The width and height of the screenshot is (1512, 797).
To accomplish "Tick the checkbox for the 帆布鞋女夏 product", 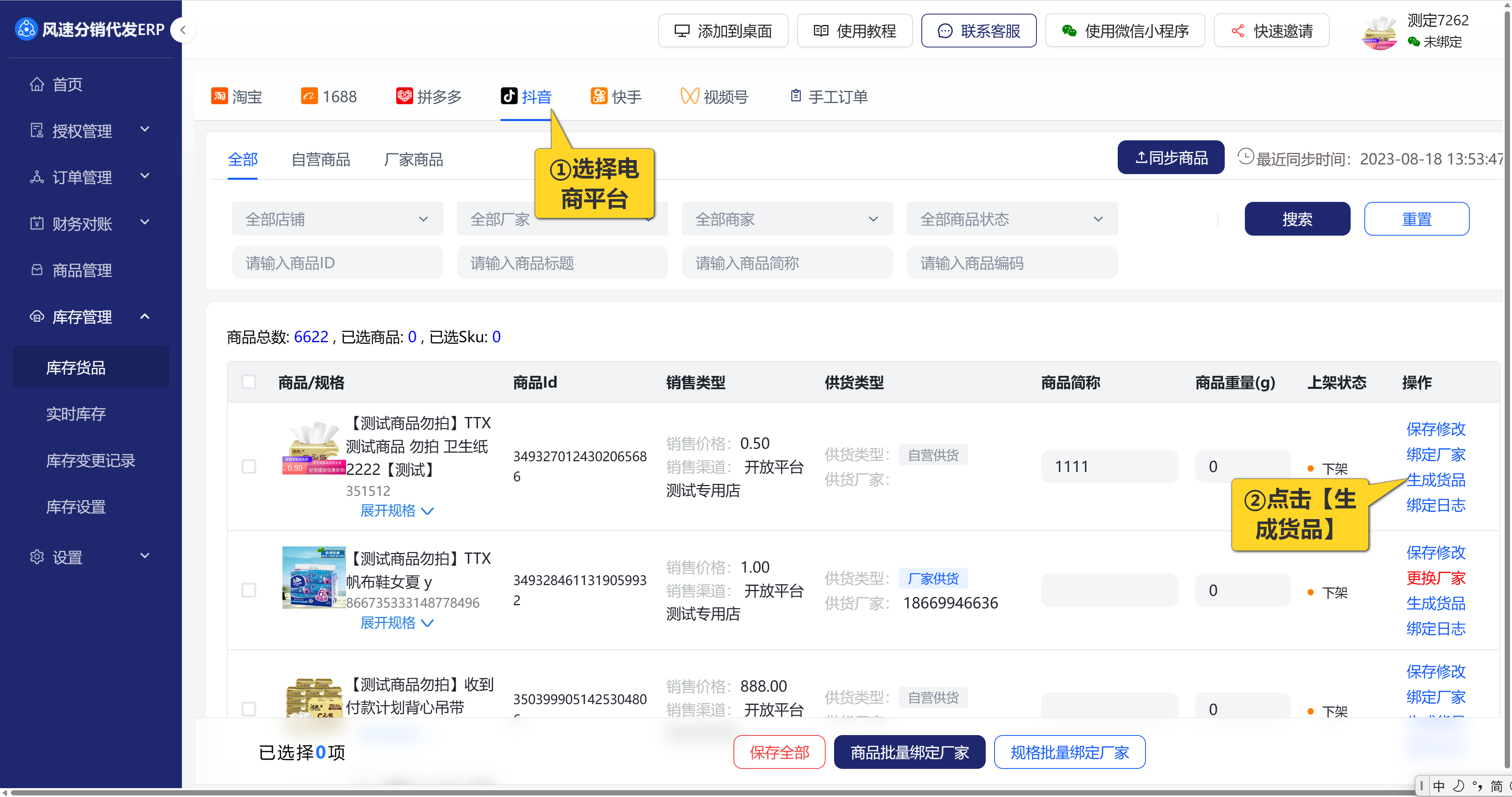I will tap(249, 590).
